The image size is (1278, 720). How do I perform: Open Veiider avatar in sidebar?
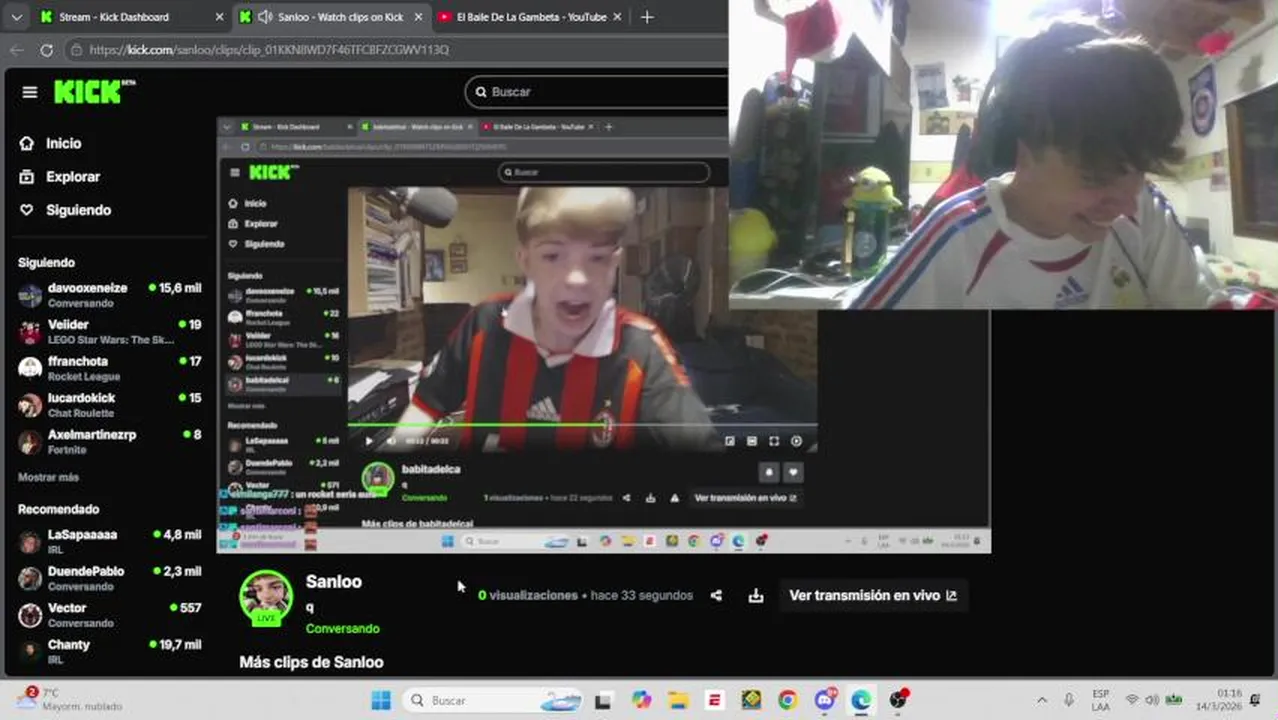[30, 332]
